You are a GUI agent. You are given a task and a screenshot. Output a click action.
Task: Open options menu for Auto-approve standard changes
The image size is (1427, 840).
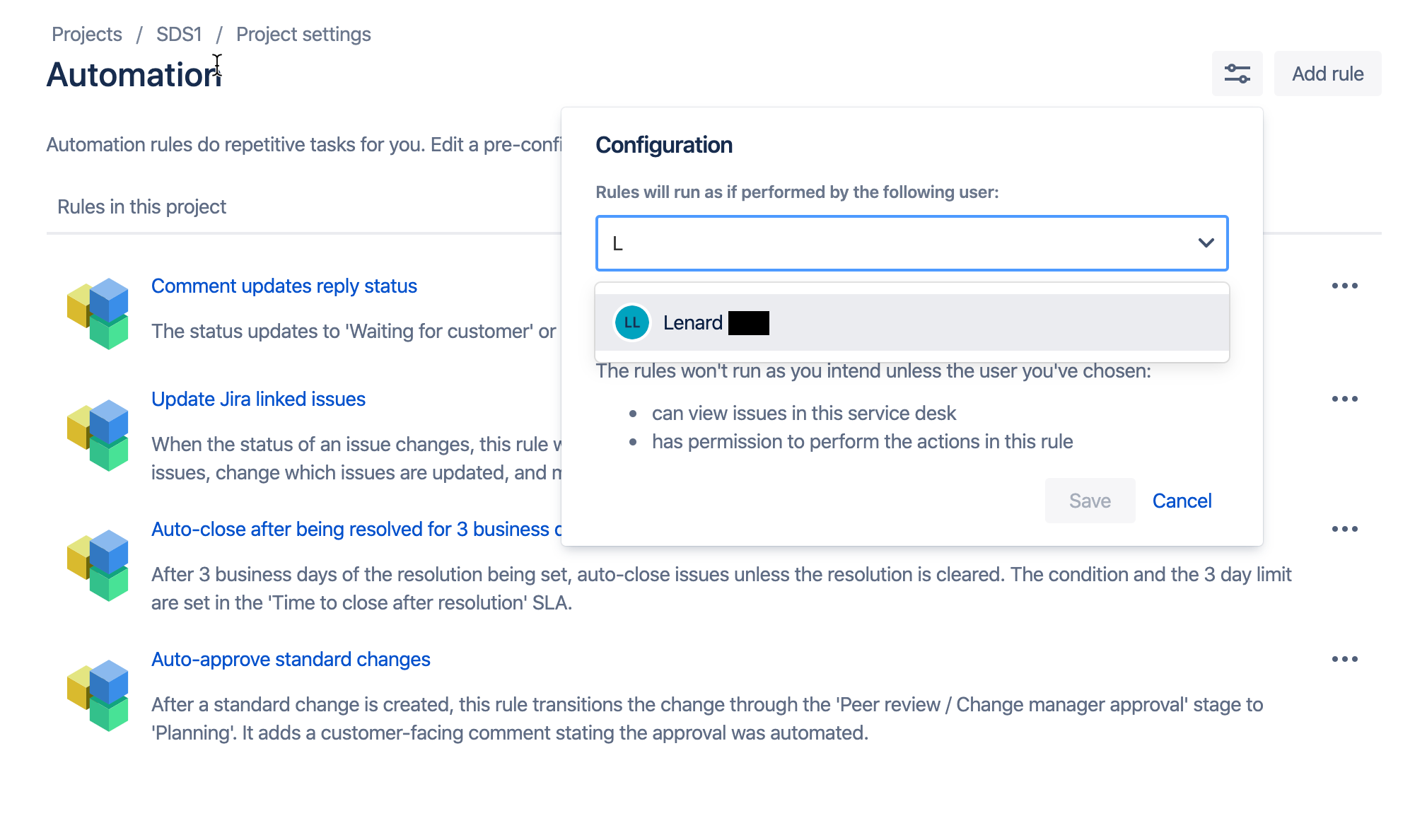point(1345,659)
